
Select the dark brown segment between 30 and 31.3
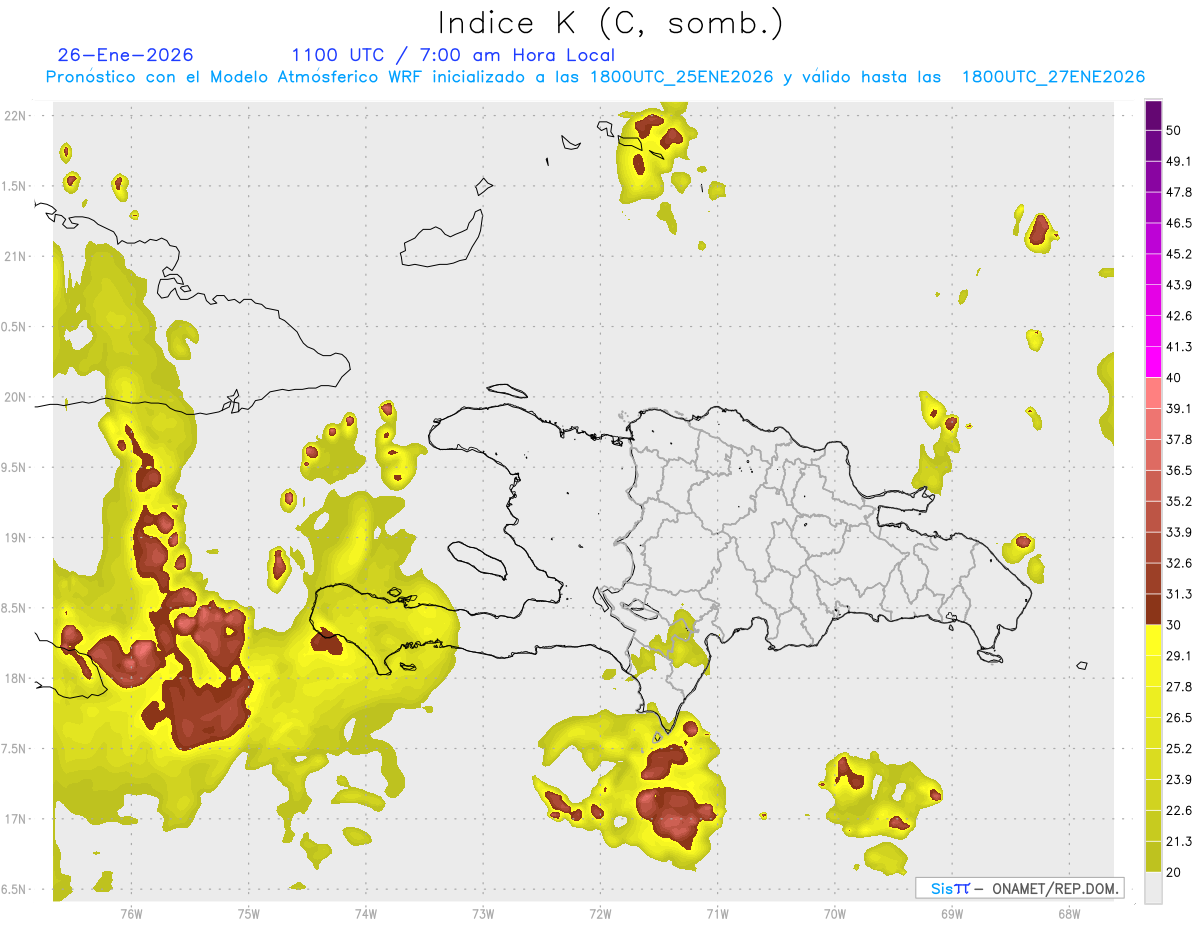tap(1153, 609)
